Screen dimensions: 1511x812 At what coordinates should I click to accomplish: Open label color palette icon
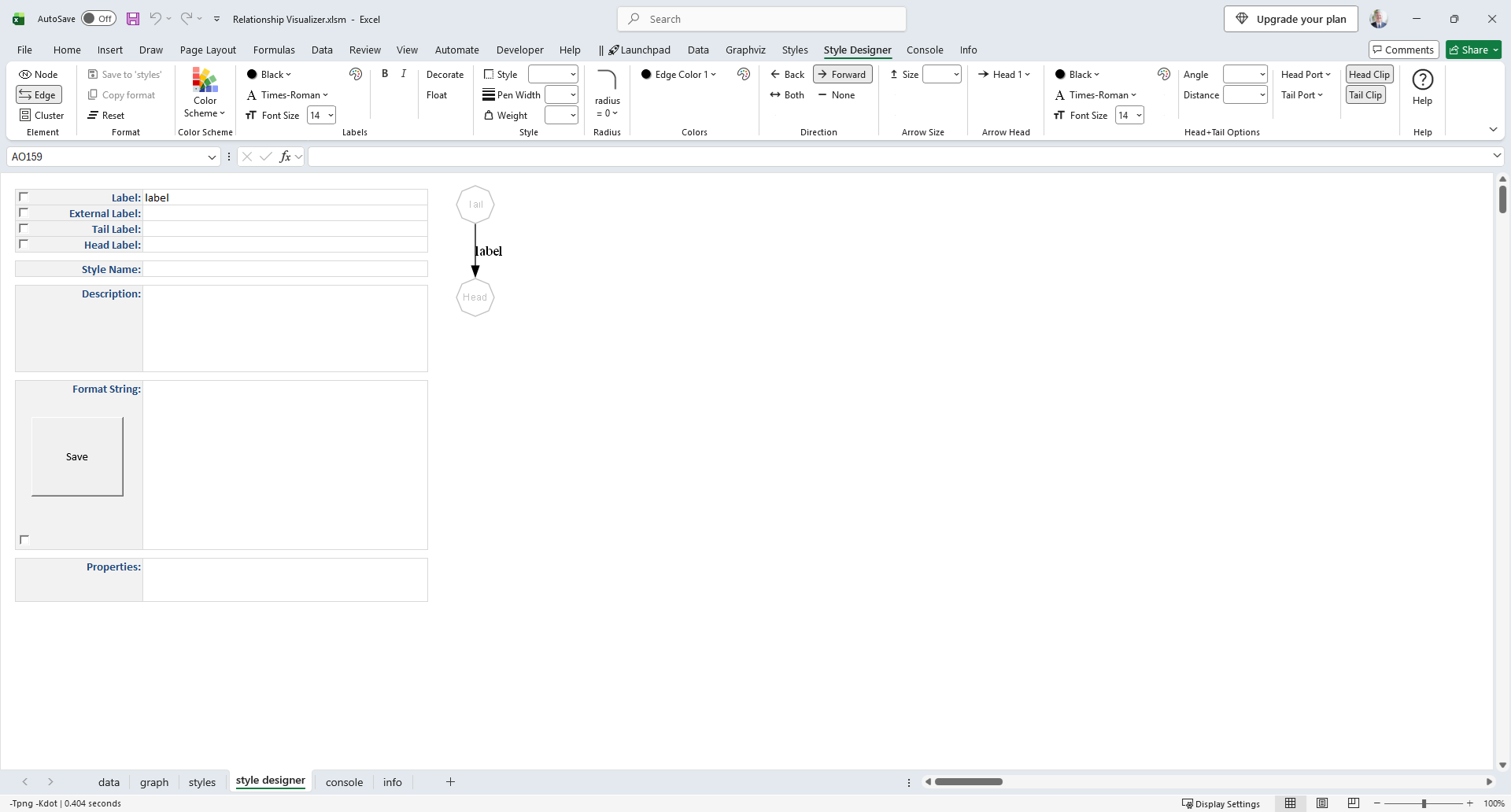(356, 74)
